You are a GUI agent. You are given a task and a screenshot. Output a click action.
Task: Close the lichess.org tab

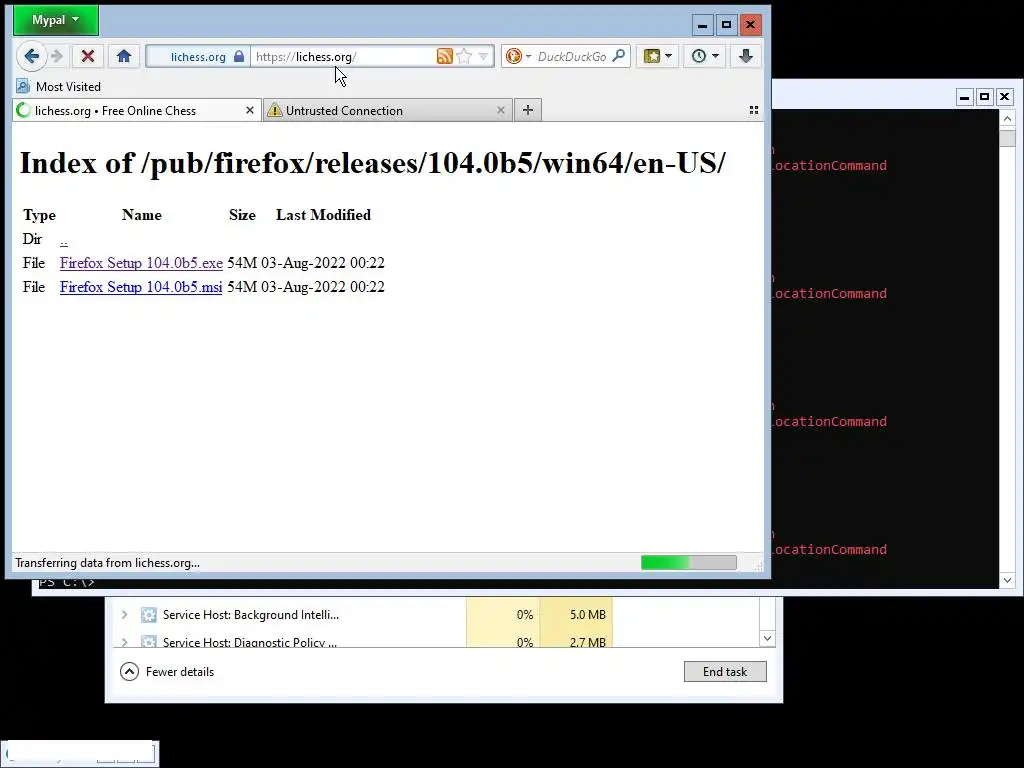coord(249,110)
